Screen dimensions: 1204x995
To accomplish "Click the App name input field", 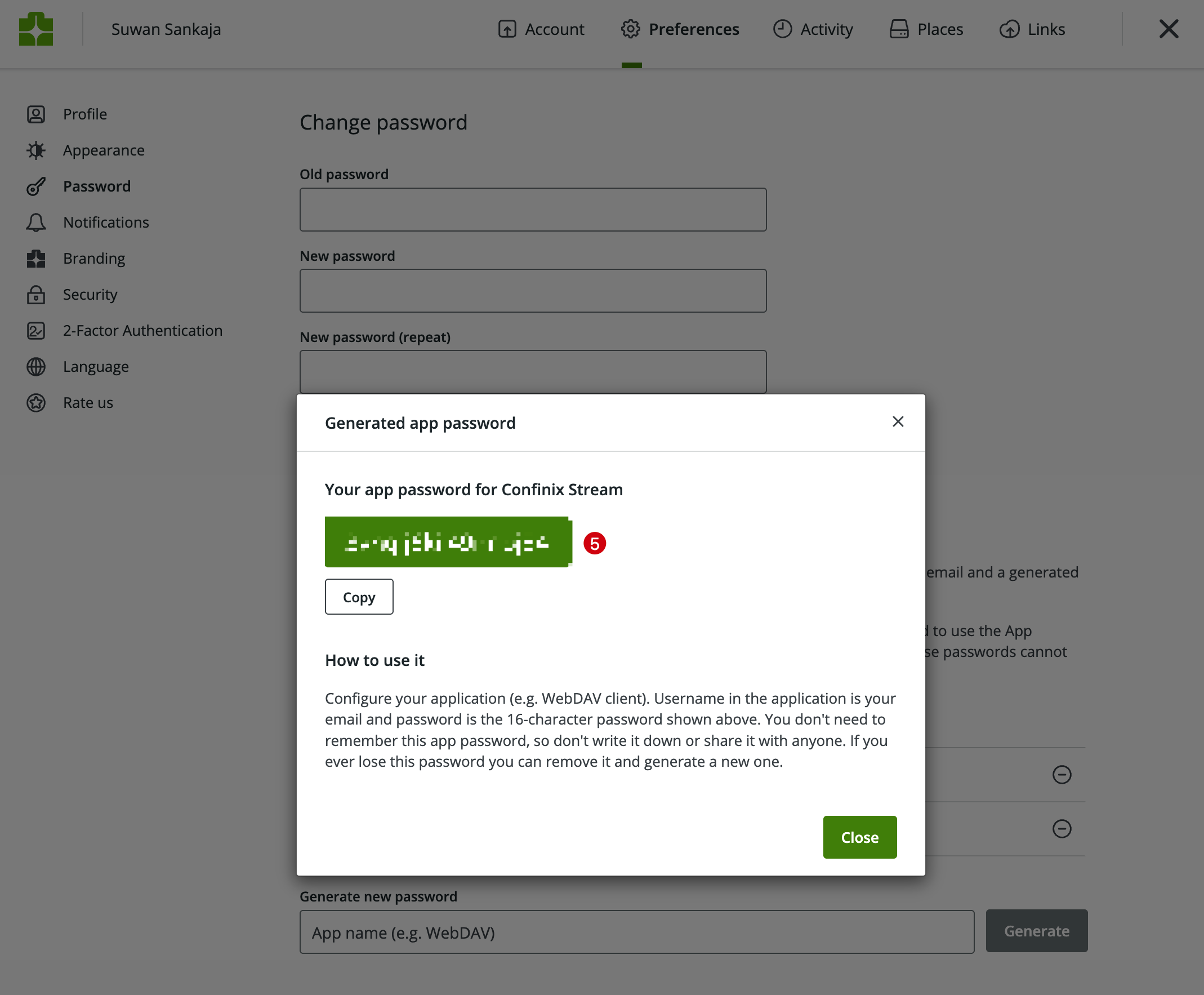I will 636,932.
